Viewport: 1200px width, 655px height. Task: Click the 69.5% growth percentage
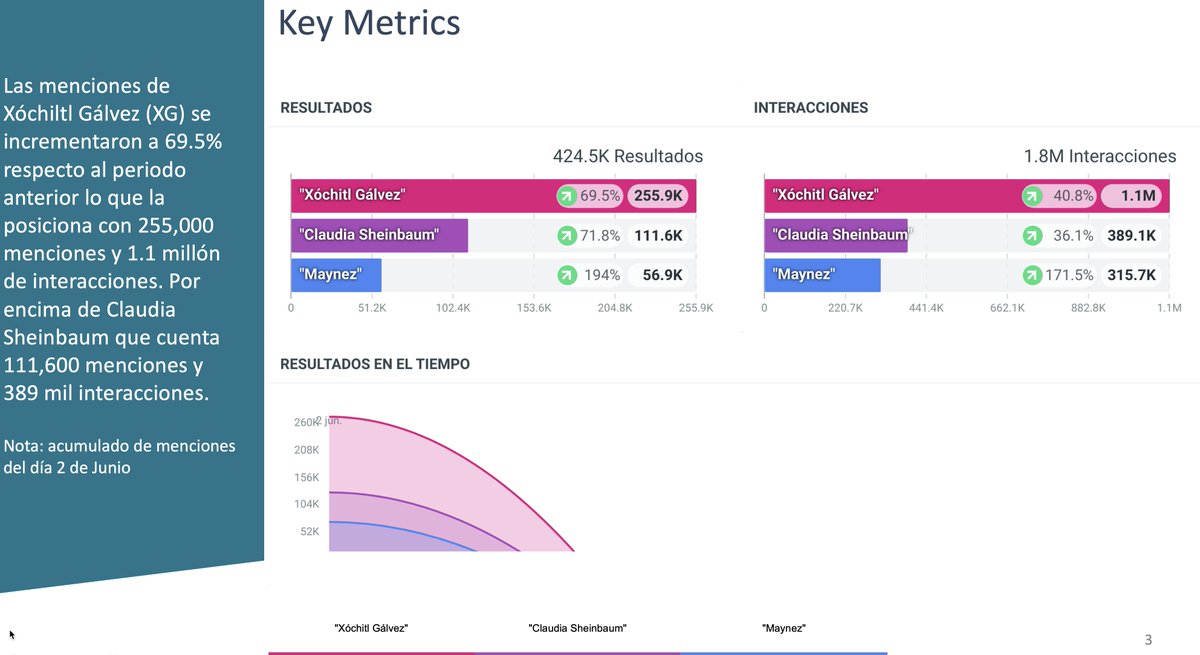pos(601,196)
